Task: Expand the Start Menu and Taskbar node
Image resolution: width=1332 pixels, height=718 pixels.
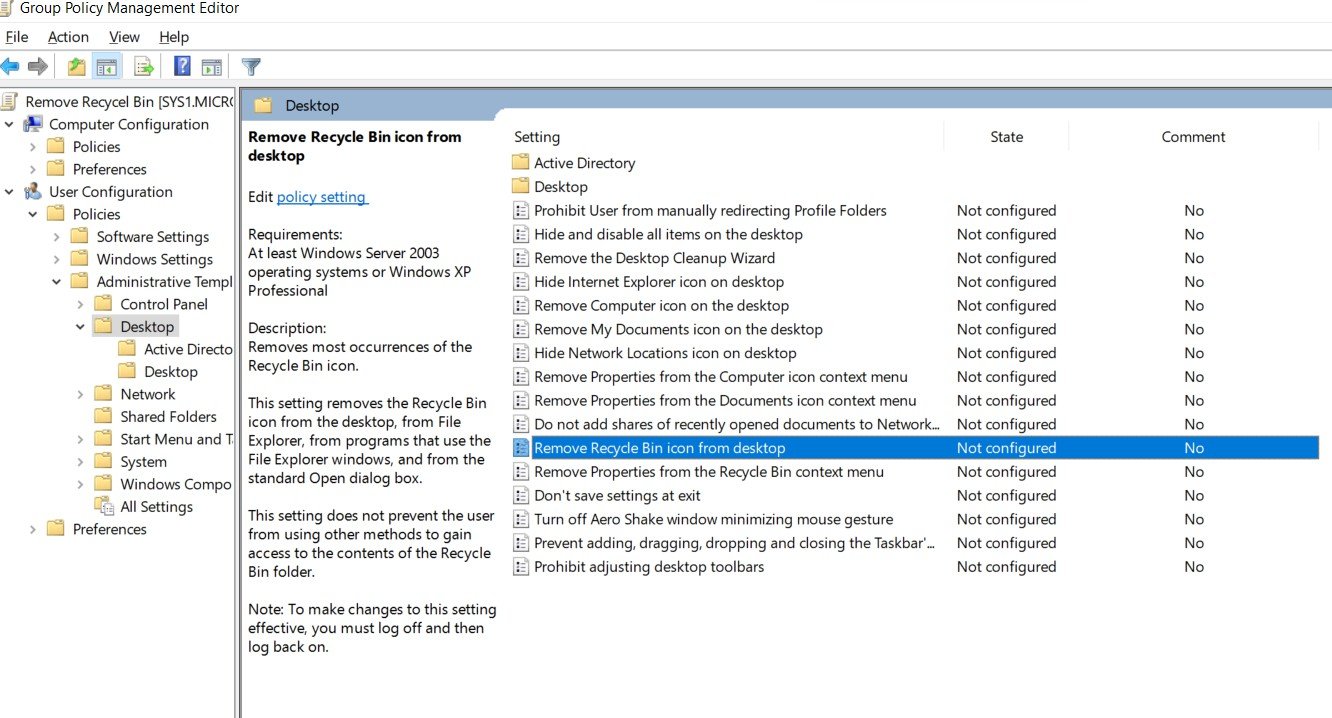Action: (x=81, y=439)
